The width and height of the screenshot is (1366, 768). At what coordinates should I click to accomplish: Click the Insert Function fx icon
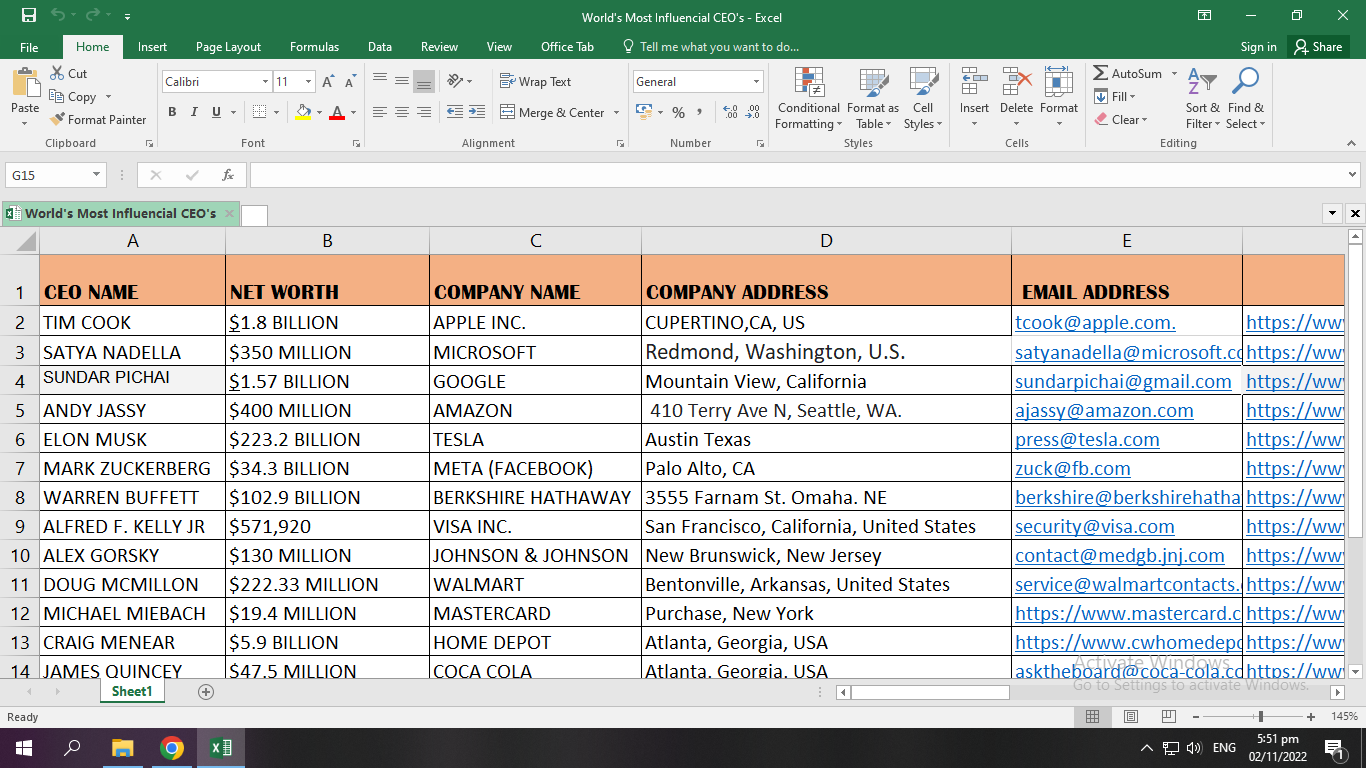(x=228, y=175)
